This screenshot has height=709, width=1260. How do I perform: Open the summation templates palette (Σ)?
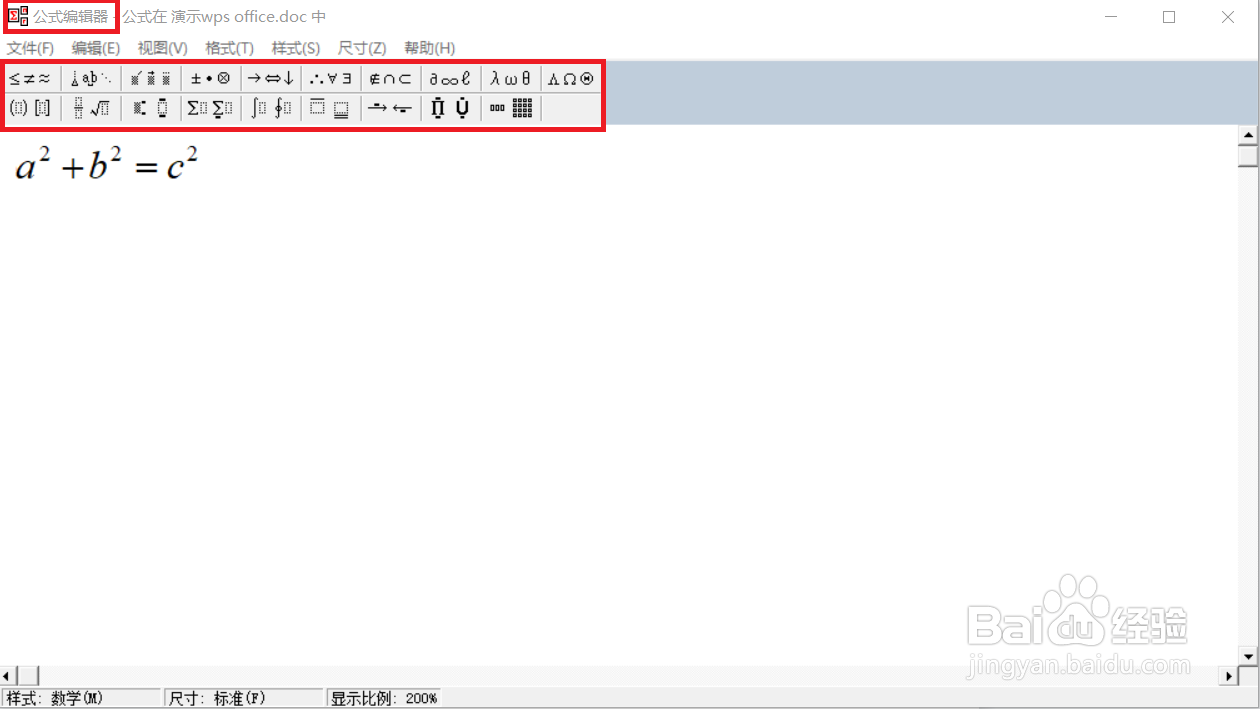[211, 108]
